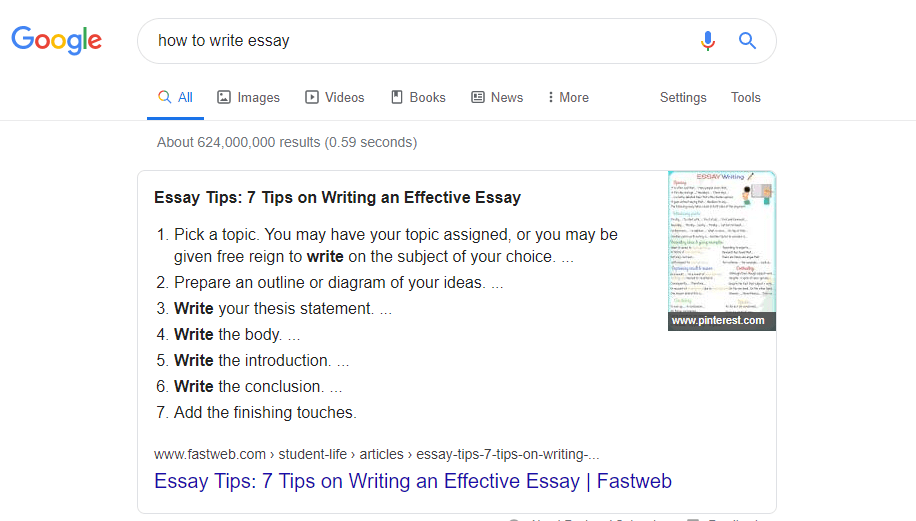This screenshot has width=916, height=521.
Task: Click list item 'Write your thesis statement'
Action: tap(275, 308)
